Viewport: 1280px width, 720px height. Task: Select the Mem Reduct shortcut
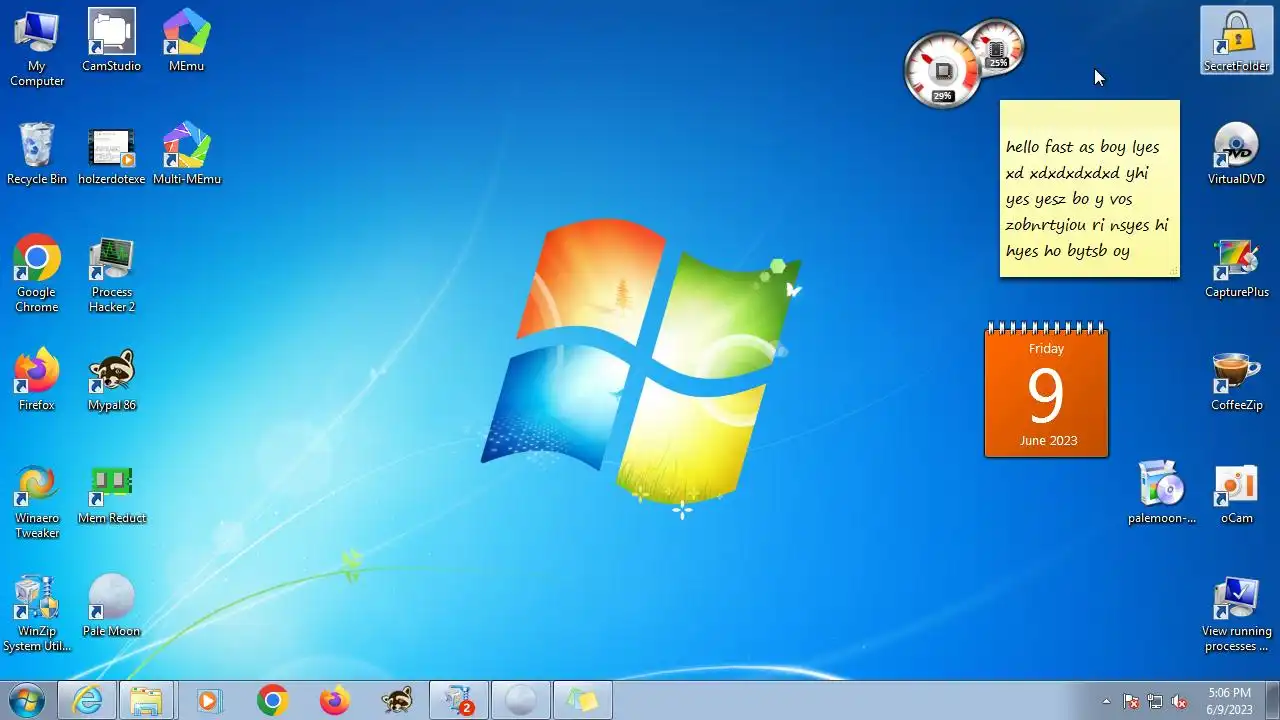coord(111,493)
